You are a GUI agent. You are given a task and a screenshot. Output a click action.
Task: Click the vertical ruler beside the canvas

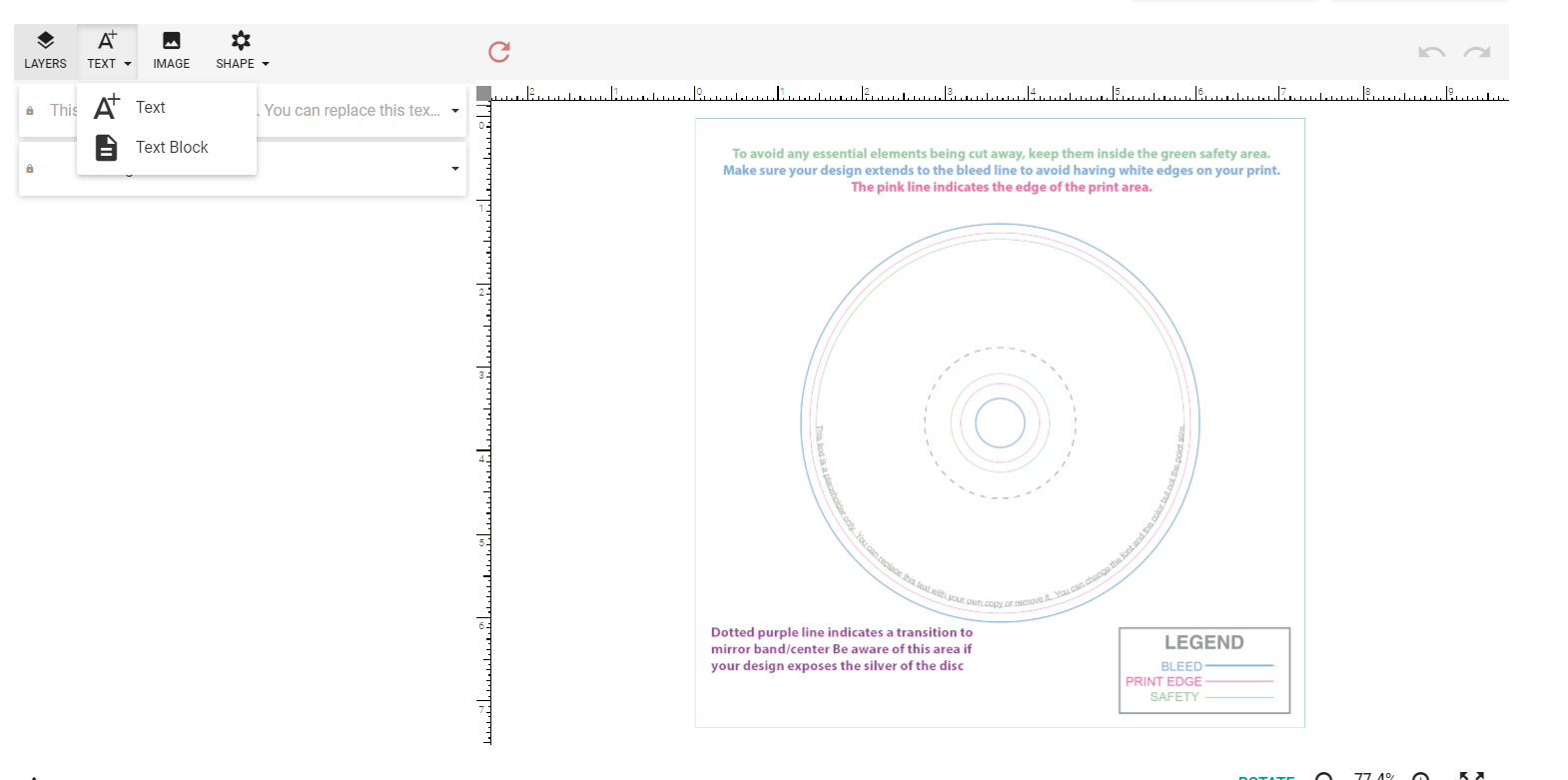(x=484, y=422)
